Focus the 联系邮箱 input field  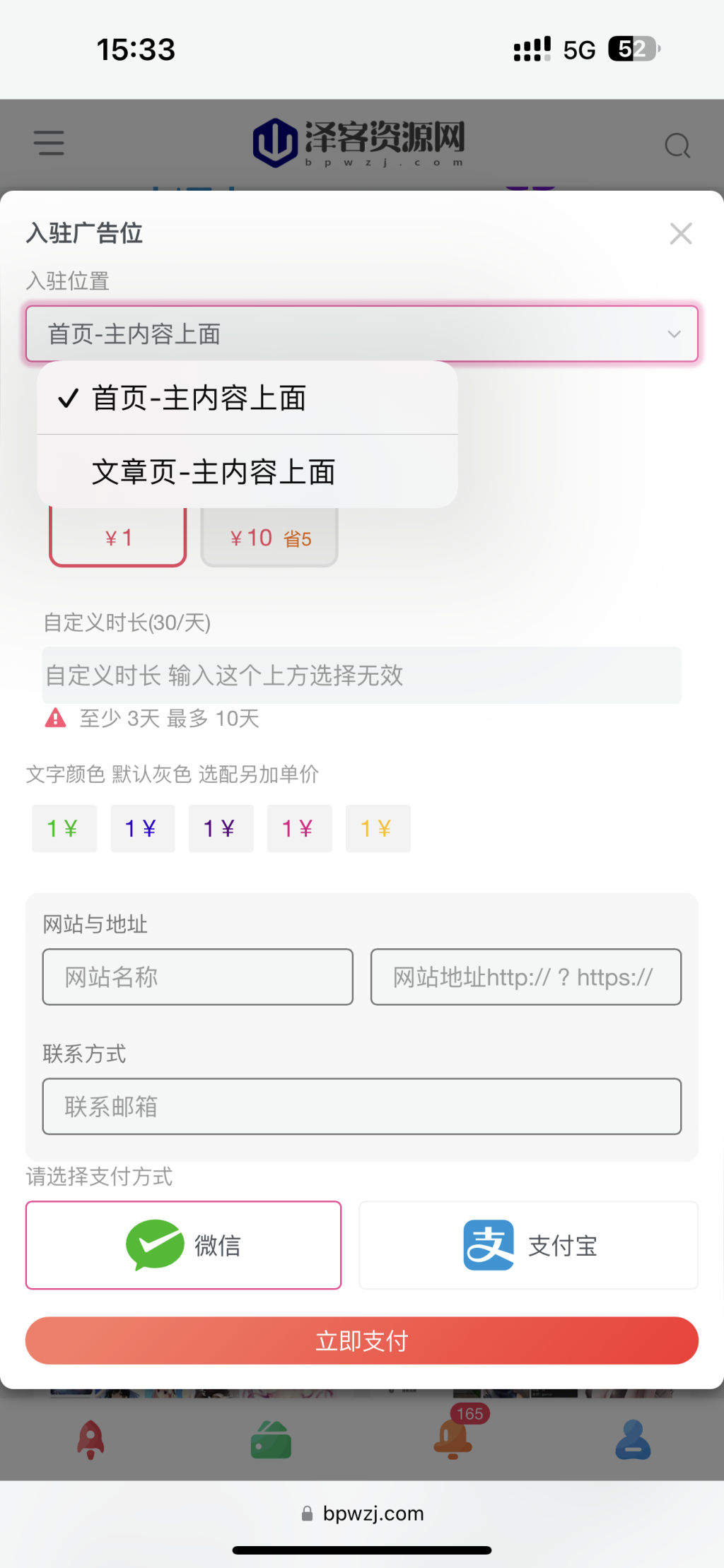point(362,1107)
